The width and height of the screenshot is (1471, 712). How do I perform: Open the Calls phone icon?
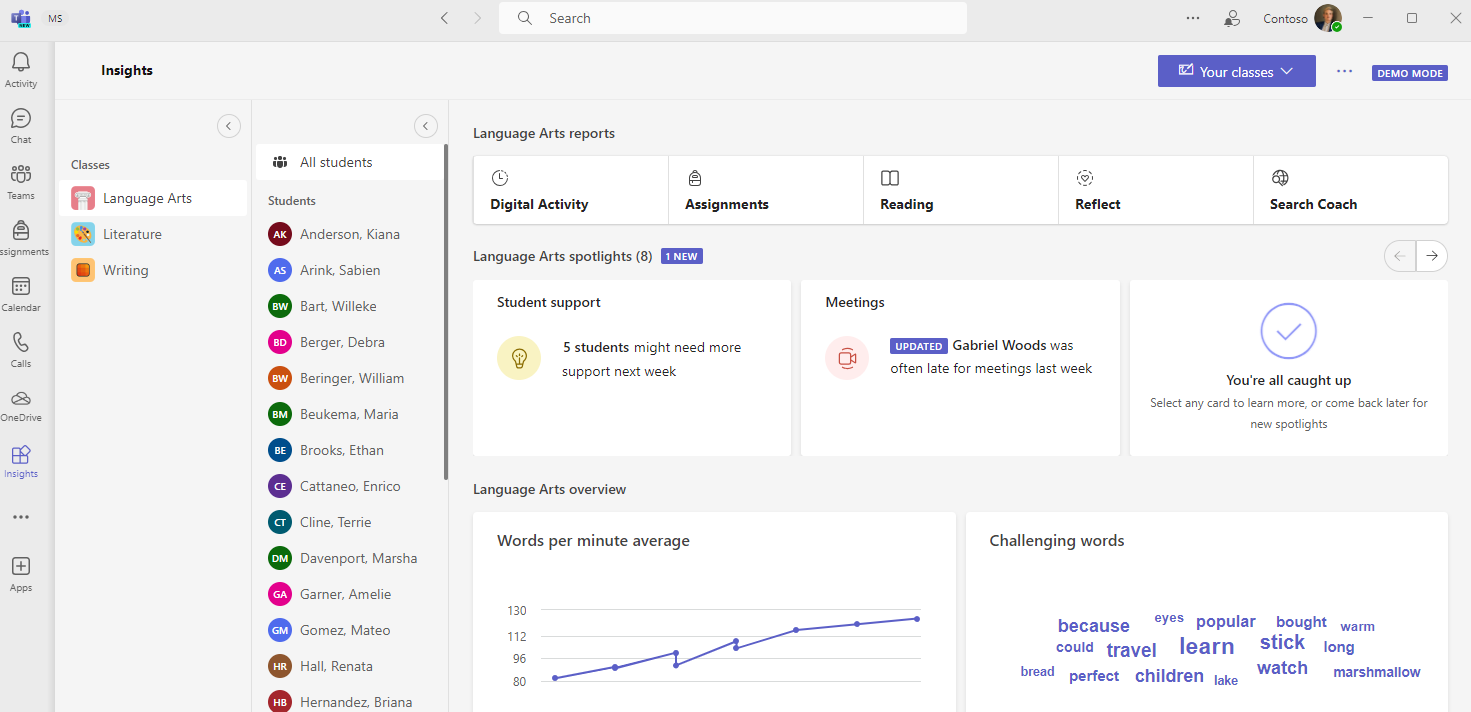click(21, 343)
